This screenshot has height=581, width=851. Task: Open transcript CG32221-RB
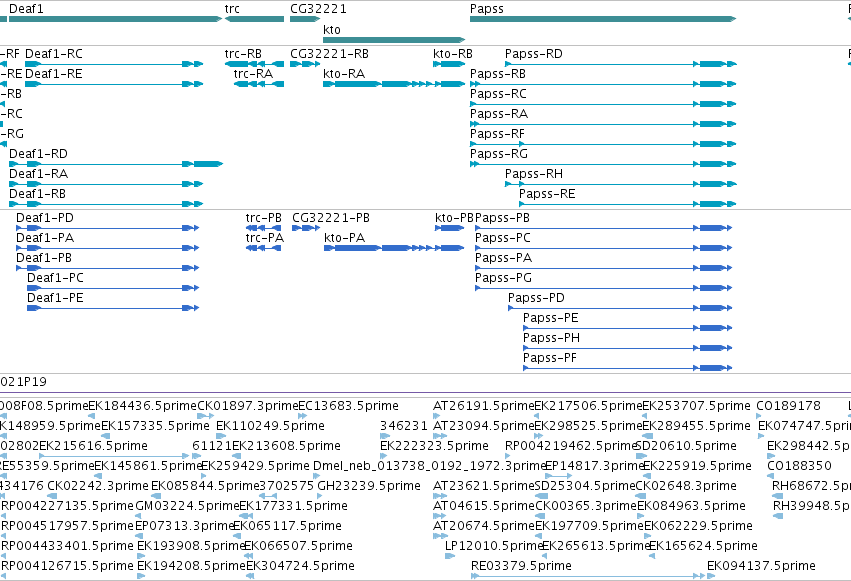329,54
